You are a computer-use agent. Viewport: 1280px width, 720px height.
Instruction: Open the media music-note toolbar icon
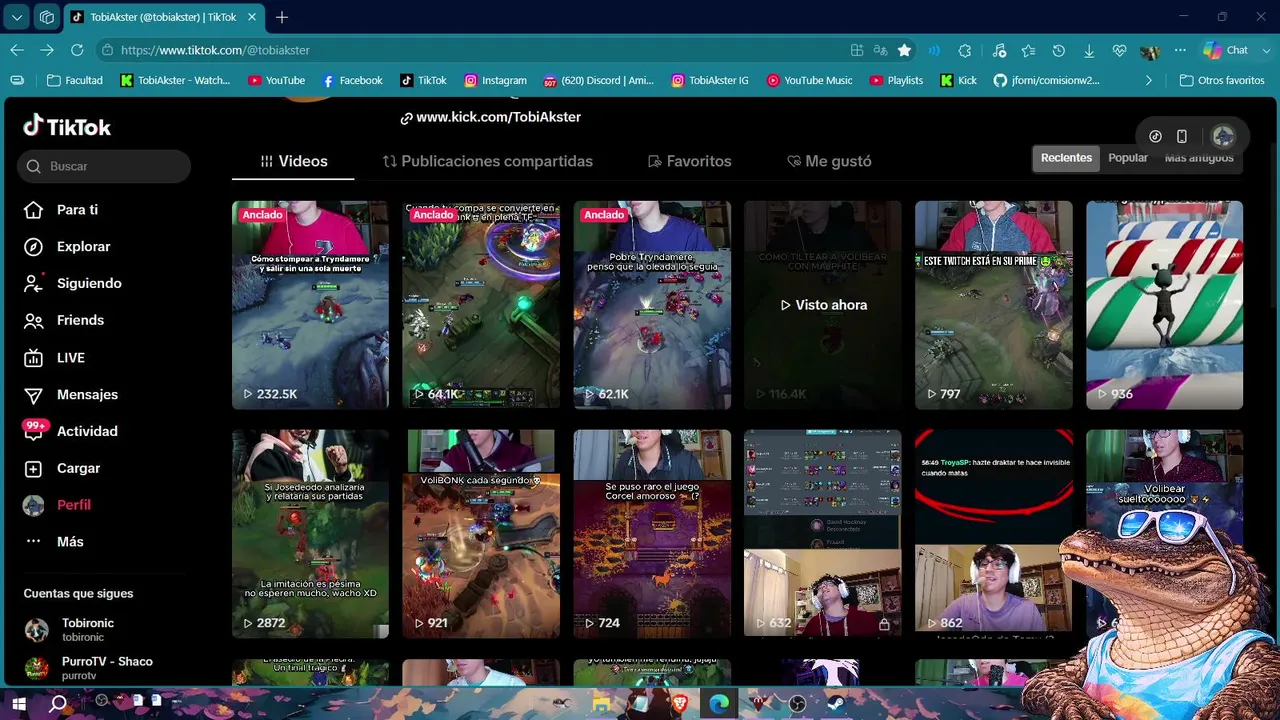[999, 50]
